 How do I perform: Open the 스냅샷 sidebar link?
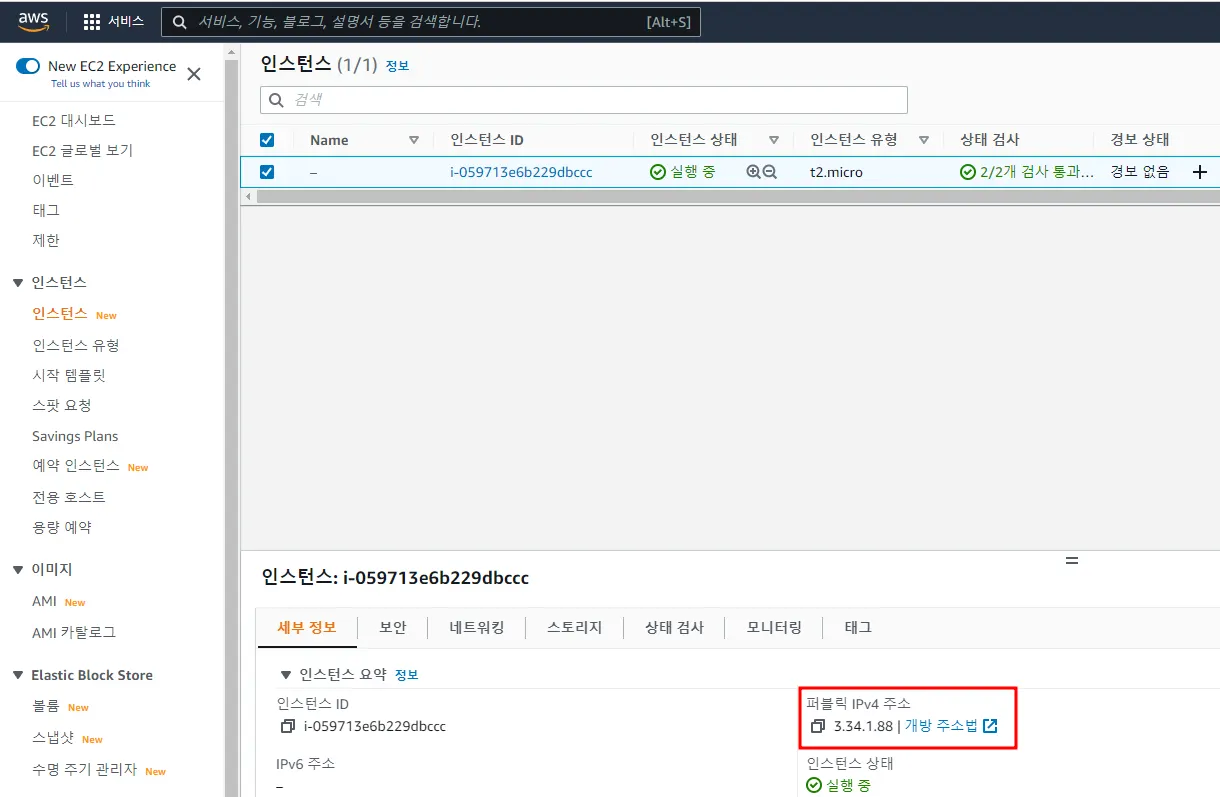53,738
